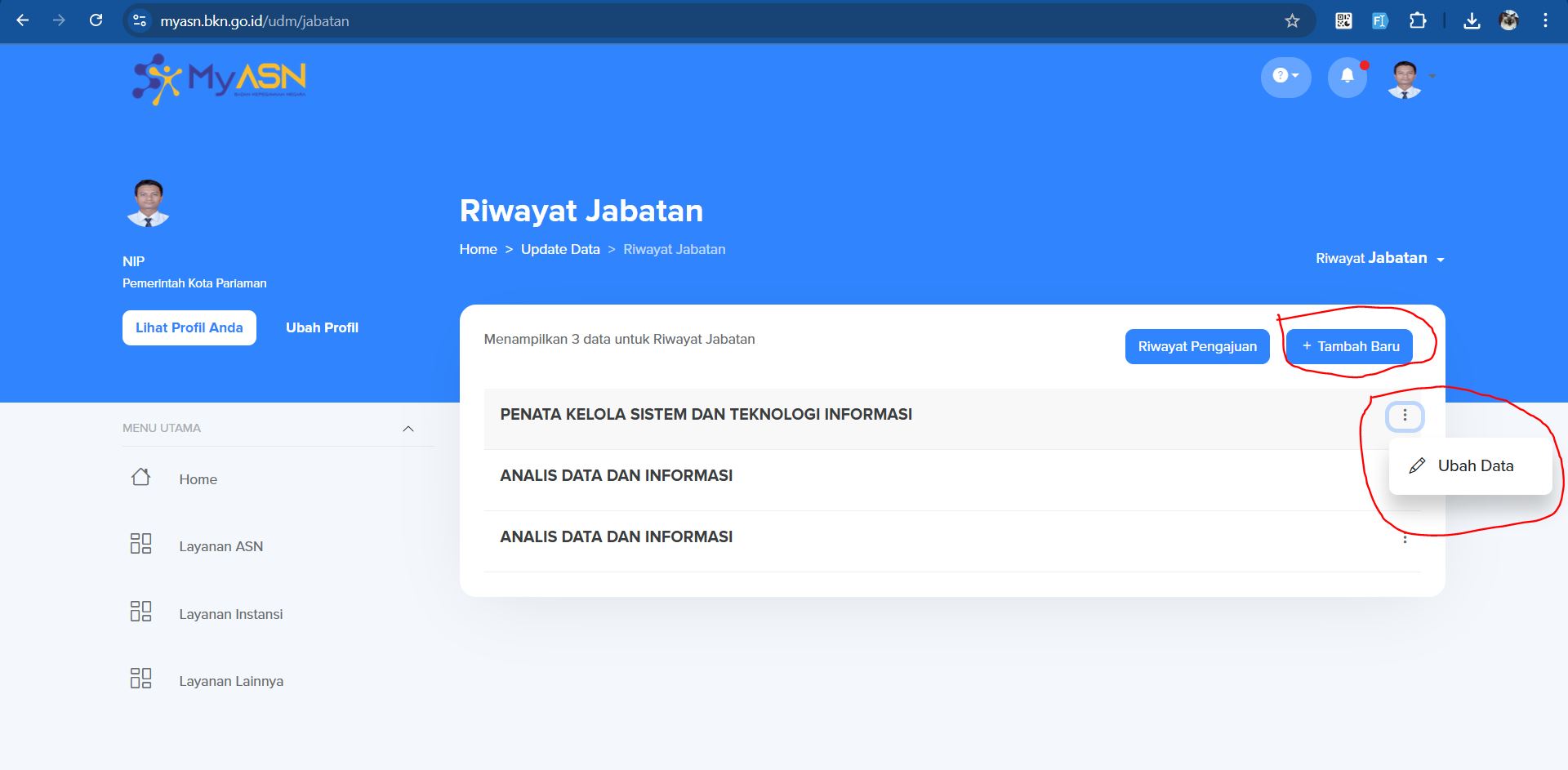Open the help question mark menu

click(x=1285, y=77)
